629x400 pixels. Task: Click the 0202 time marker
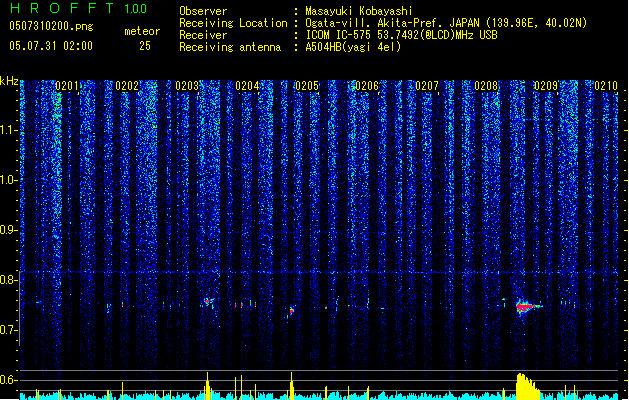coord(127,86)
